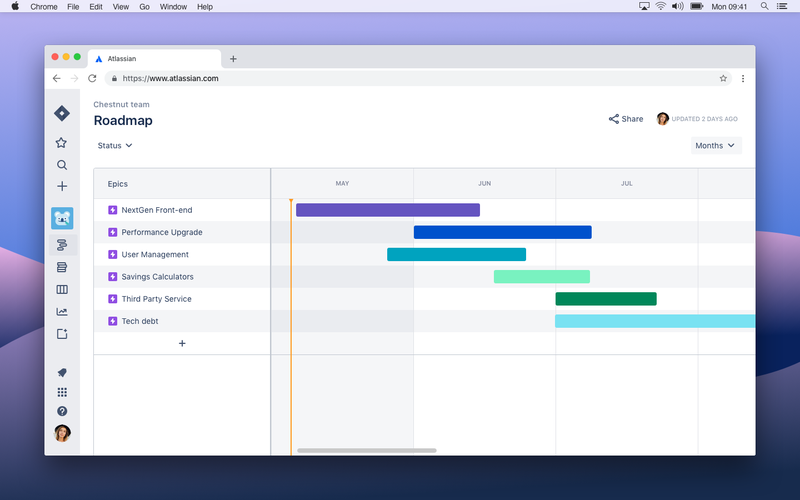Select the purple NextGen Front-end timeline bar
This screenshot has width=800, height=500.
[x=388, y=210]
